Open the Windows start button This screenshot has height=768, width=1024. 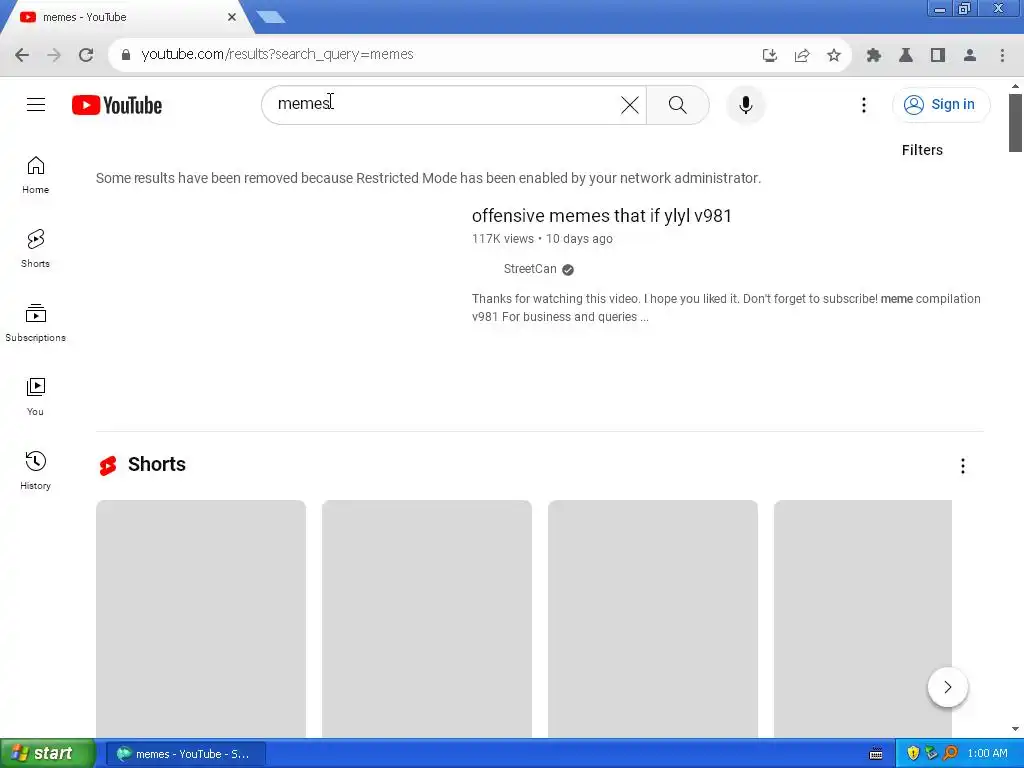click(47, 753)
